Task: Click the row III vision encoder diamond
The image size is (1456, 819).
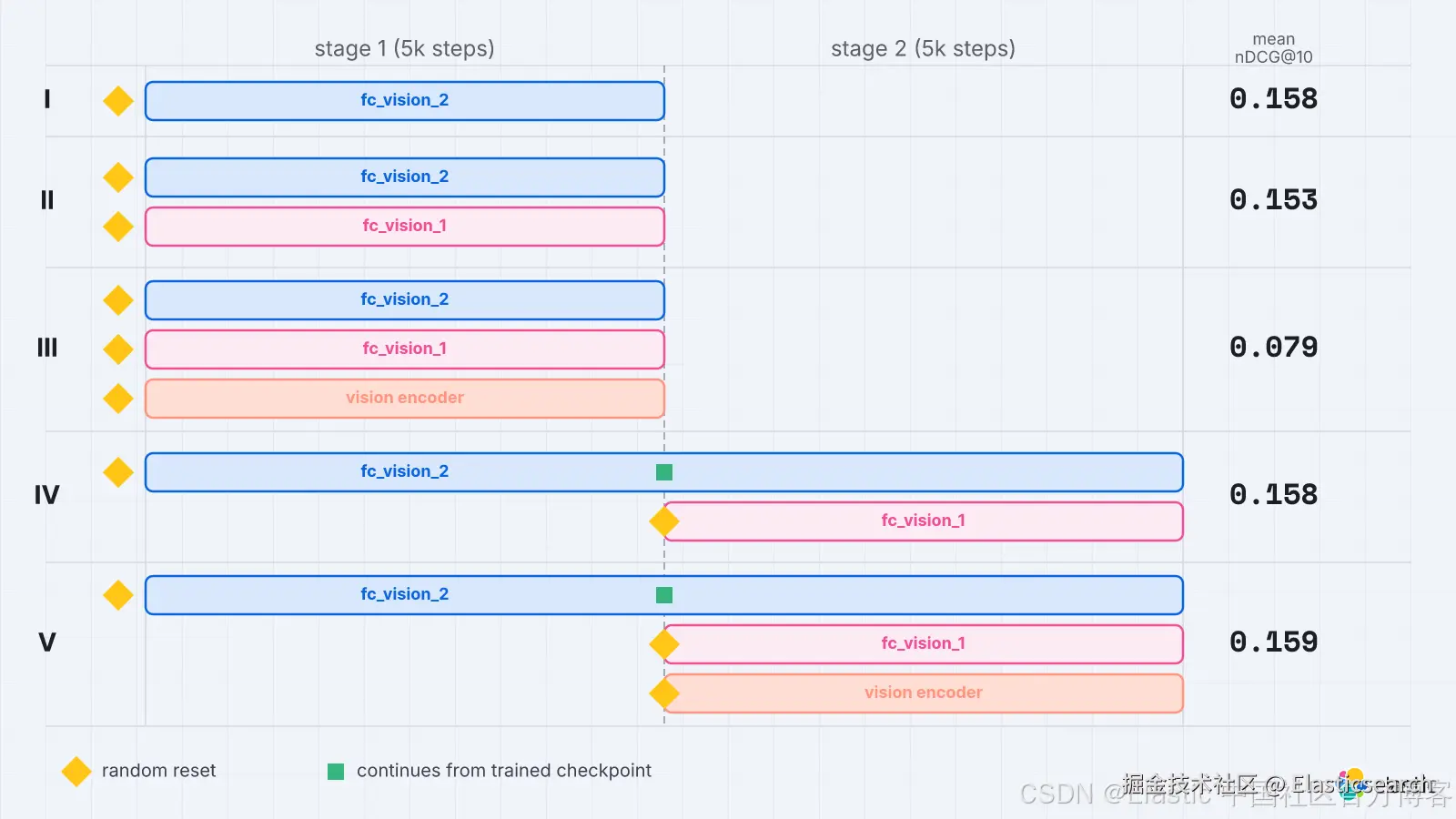Action: click(x=118, y=399)
